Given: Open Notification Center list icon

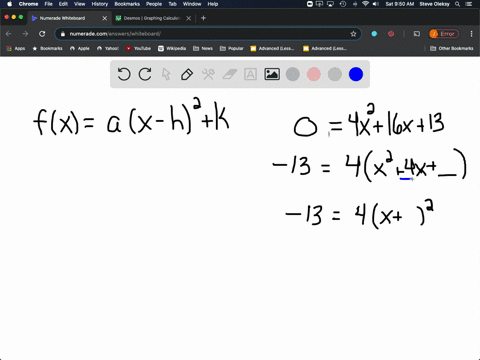Looking at the screenshot, I should tap(469, 4).
